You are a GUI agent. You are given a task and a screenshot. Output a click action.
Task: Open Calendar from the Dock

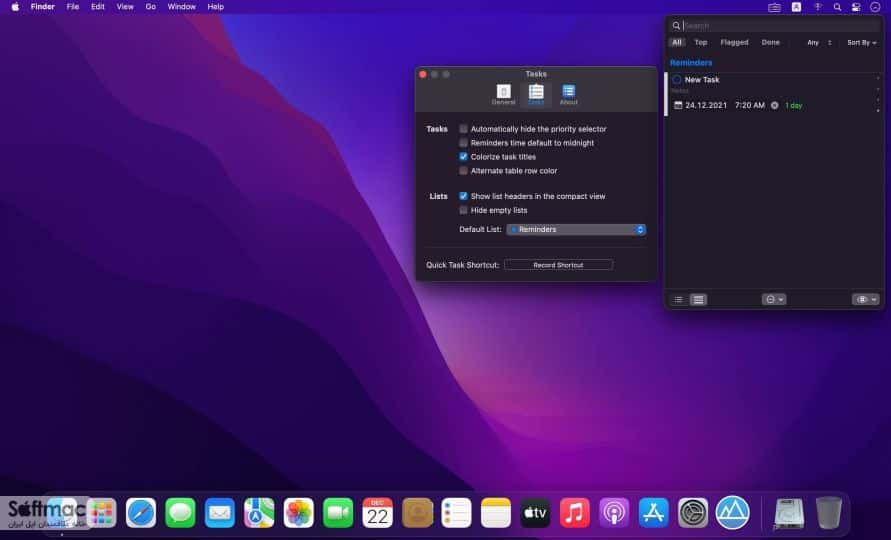pyautogui.click(x=377, y=513)
